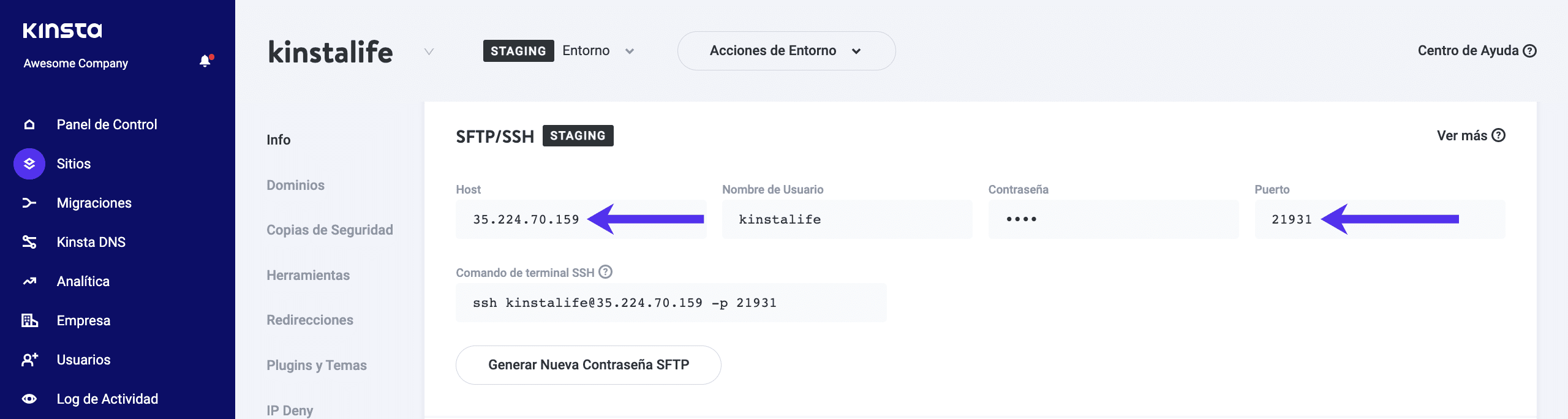This screenshot has width=1568, height=419.
Task: Switch to the Dominios tab
Action: 295,185
